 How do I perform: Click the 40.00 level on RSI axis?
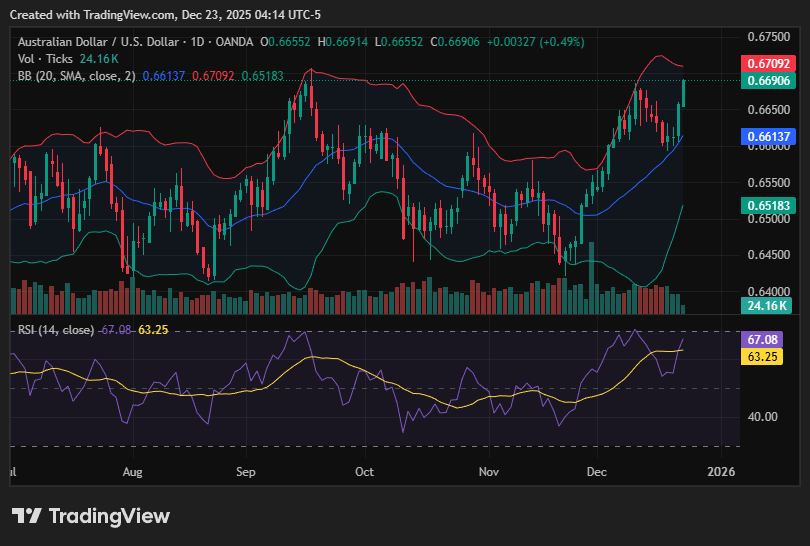tap(762, 417)
